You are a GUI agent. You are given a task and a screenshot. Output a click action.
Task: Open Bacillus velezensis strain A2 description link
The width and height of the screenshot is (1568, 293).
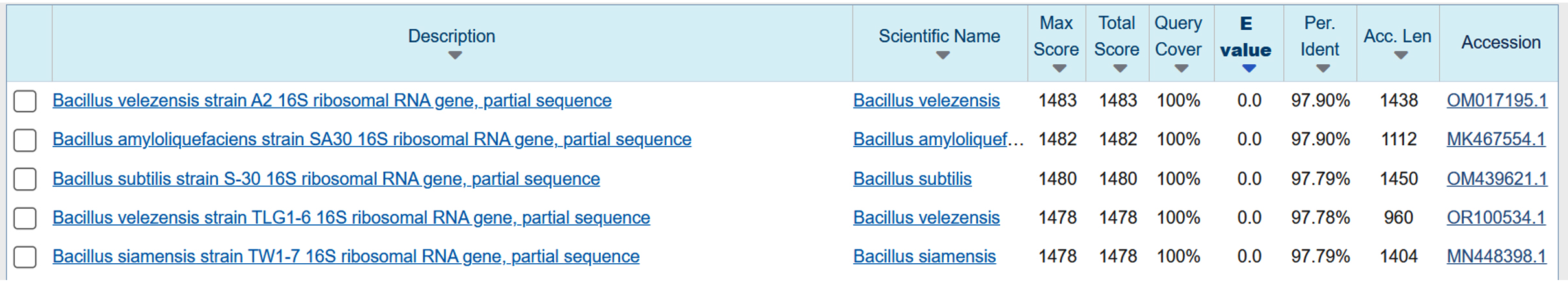click(331, 100)
